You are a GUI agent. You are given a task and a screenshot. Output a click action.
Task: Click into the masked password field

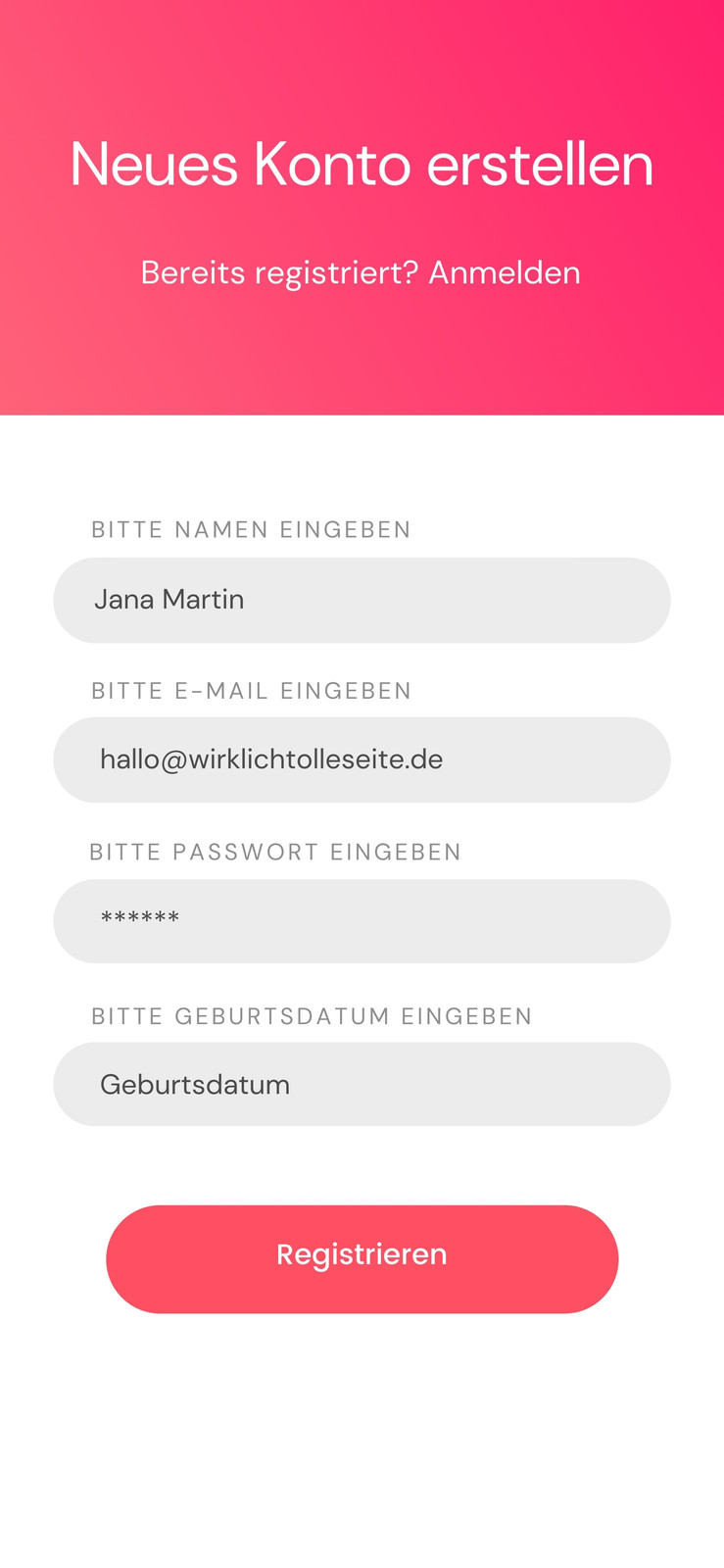pos(362,921)
